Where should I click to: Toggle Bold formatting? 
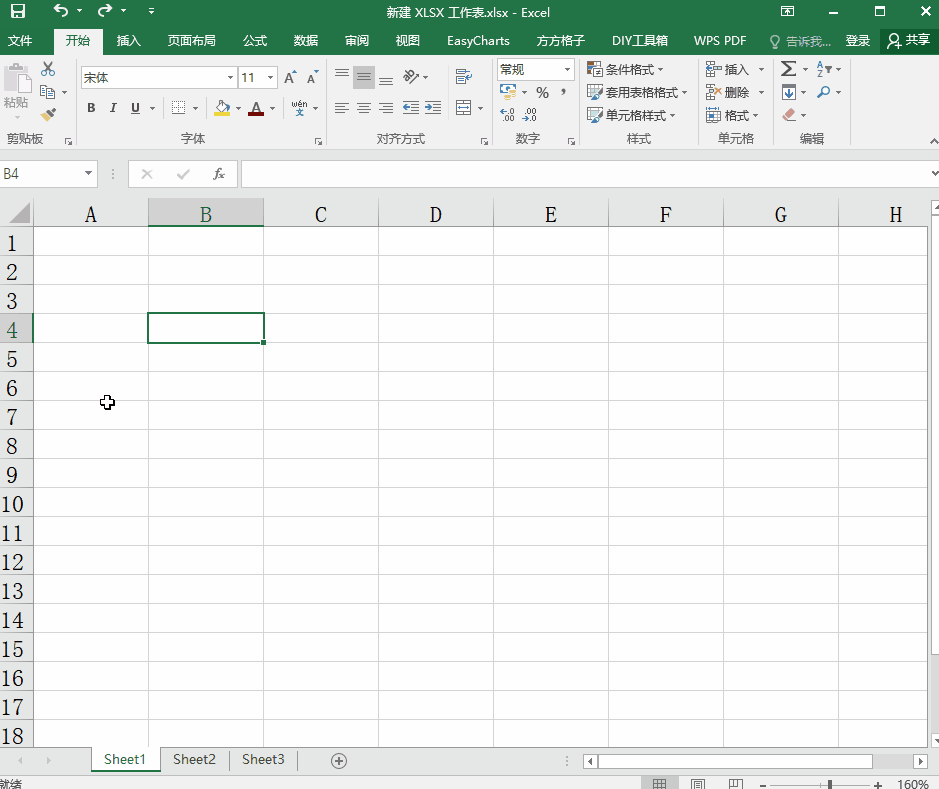91,108
